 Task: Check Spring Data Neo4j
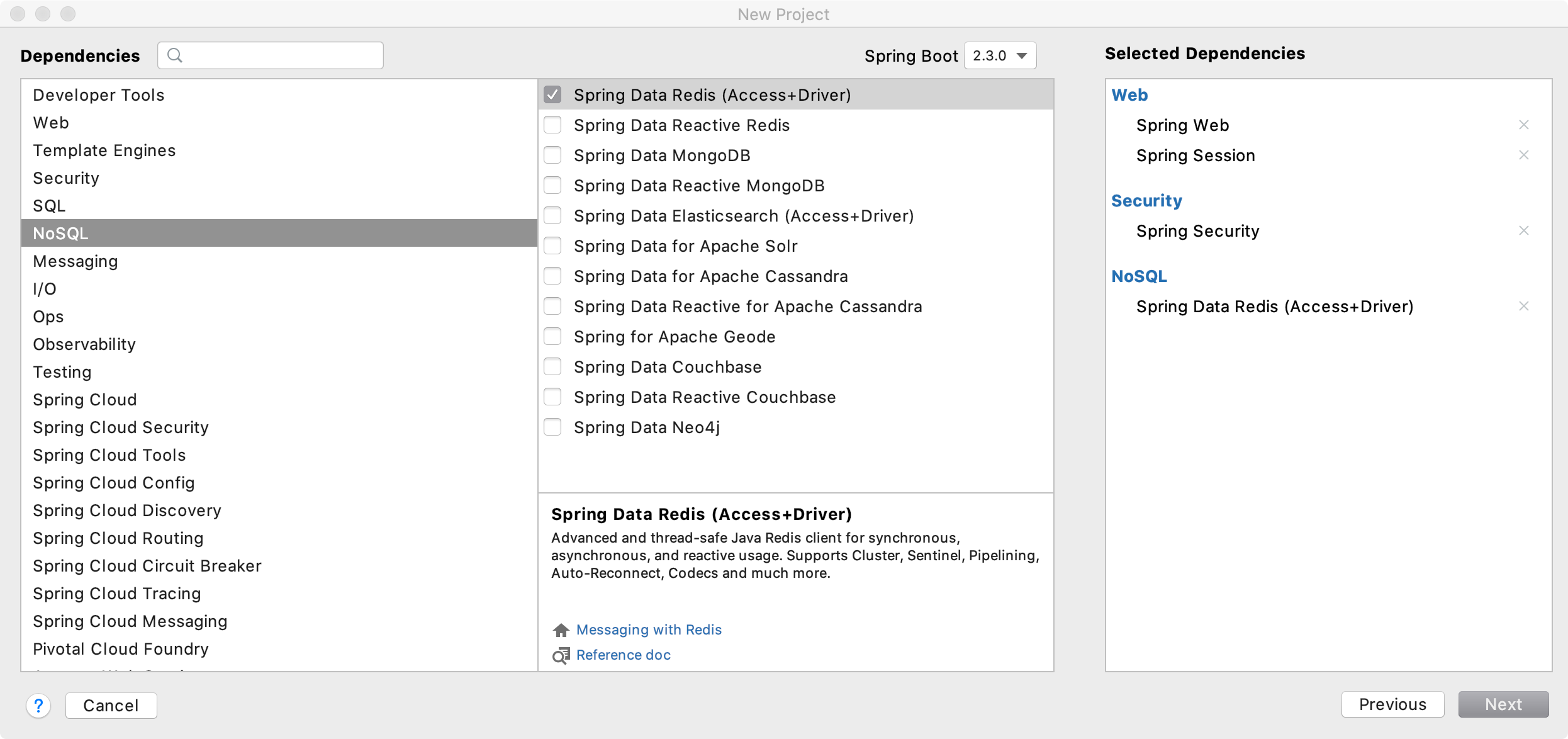[552, 427]
